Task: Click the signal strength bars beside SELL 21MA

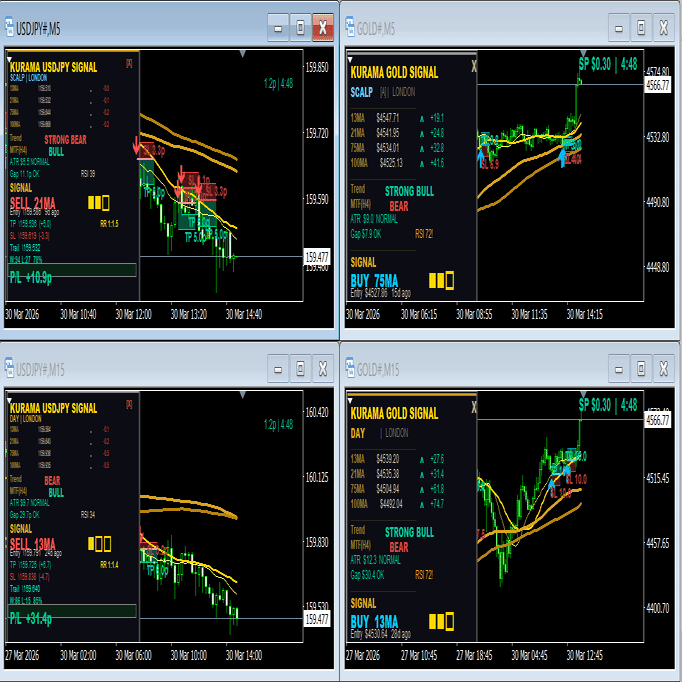Action: (99, 203)
